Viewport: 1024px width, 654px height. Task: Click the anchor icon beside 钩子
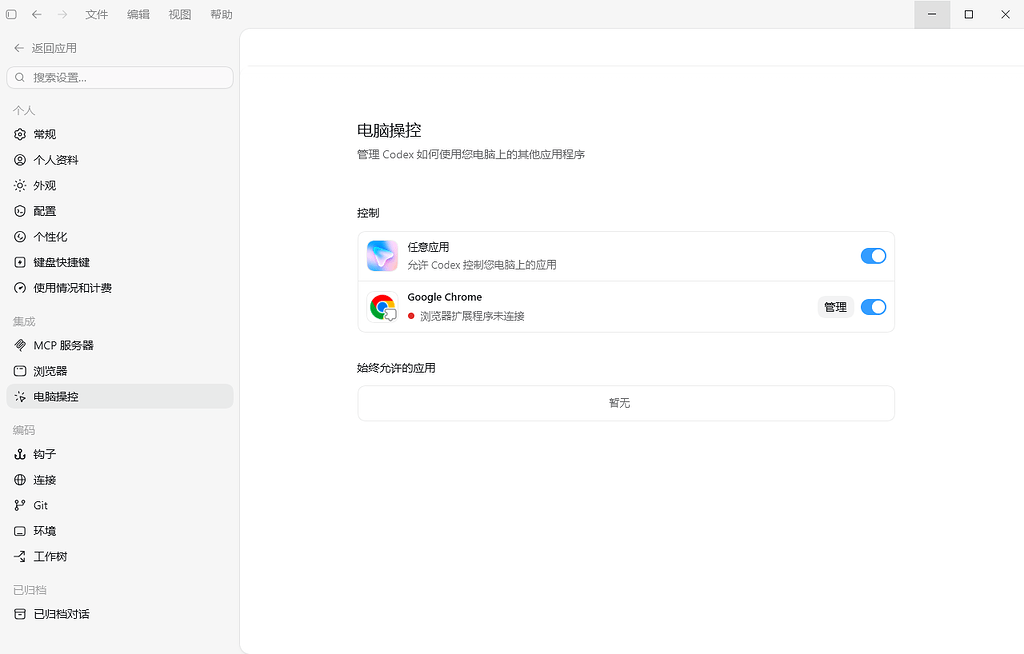pos(20,454)
